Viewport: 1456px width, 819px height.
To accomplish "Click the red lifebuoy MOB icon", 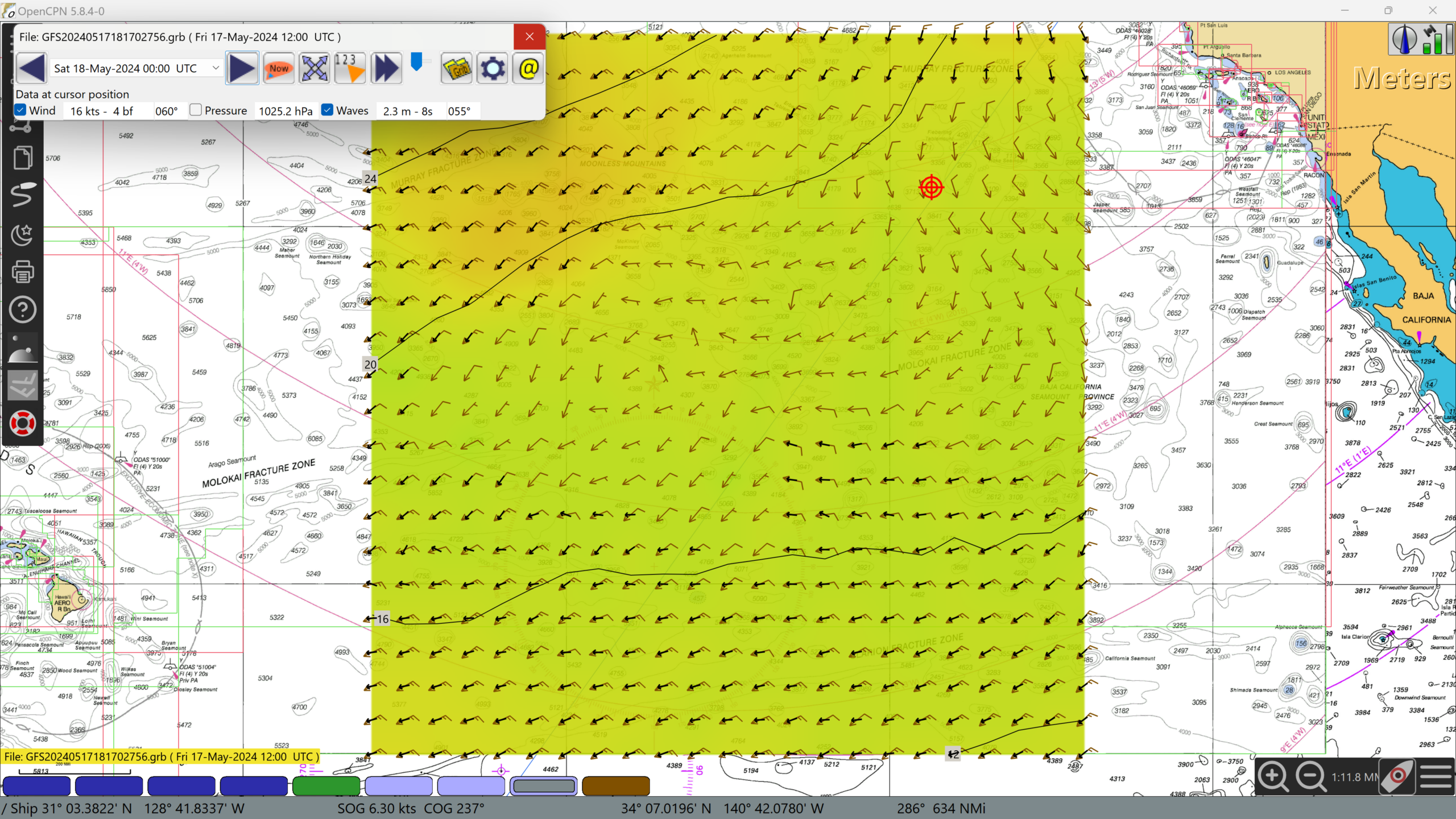I will 23,424.
